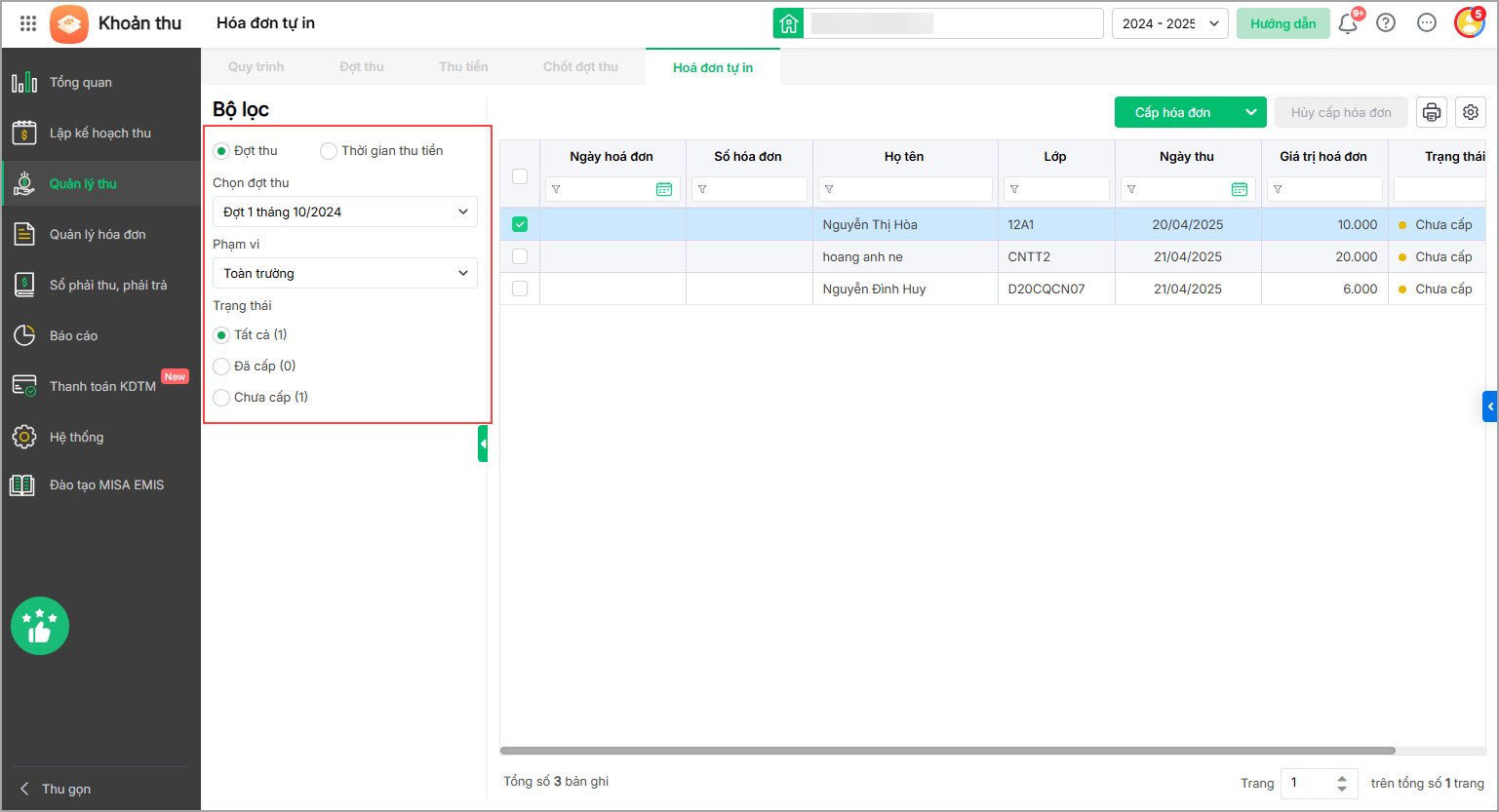
Task: Expand the Cấp hóa đơn dropdown arrow
Action: pyautogui.click(x=1250, y=112)
